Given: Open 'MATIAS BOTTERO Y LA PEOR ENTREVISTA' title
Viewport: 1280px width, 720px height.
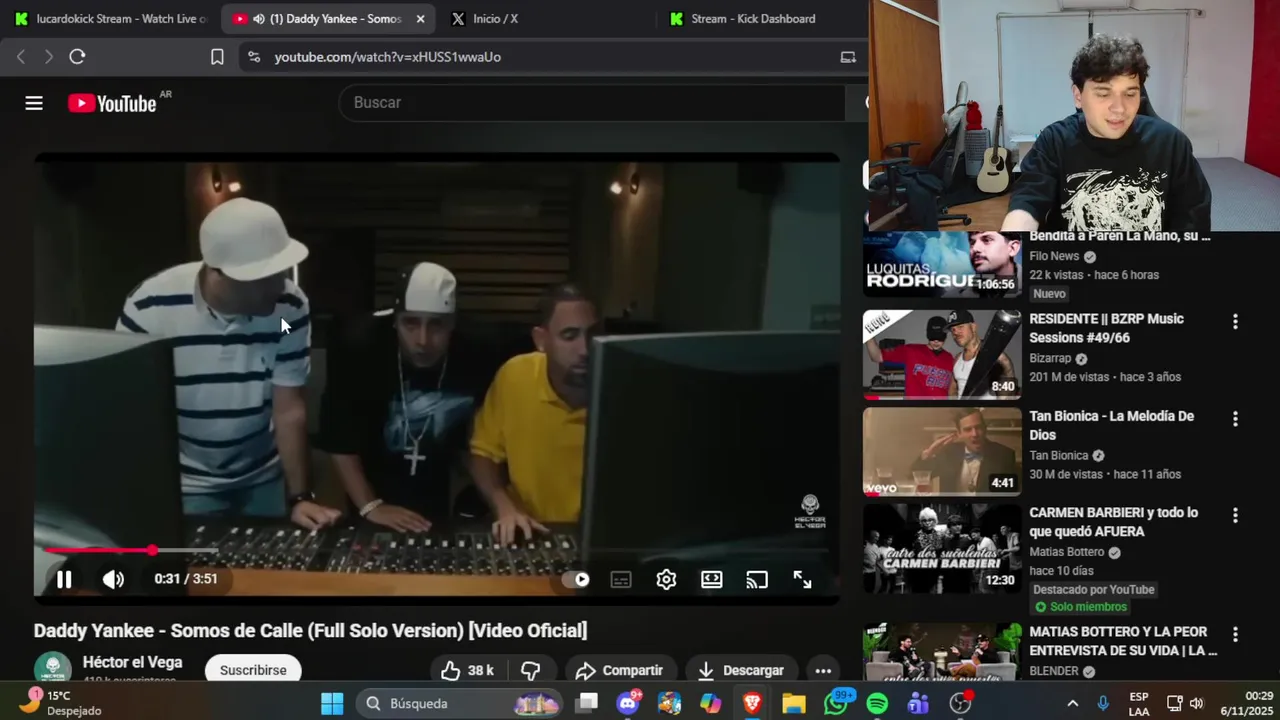Looking at the screenshot, I should (x=1123, y=641).
